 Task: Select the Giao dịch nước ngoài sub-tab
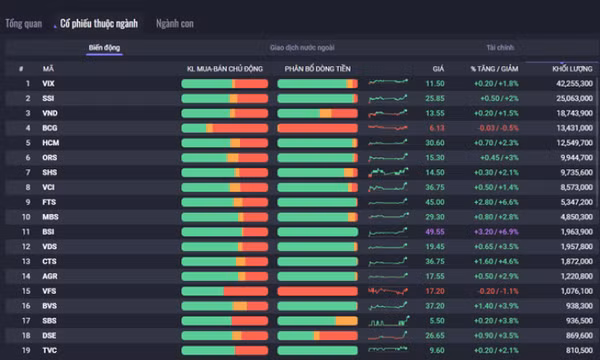(x=302, y=48)
